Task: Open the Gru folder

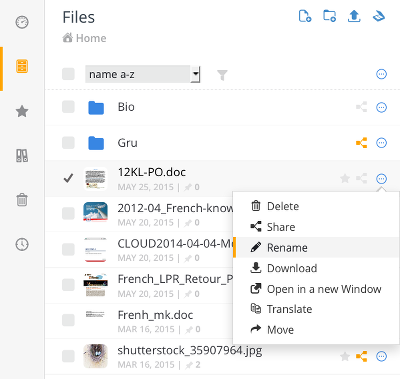Action: point(127,143)
